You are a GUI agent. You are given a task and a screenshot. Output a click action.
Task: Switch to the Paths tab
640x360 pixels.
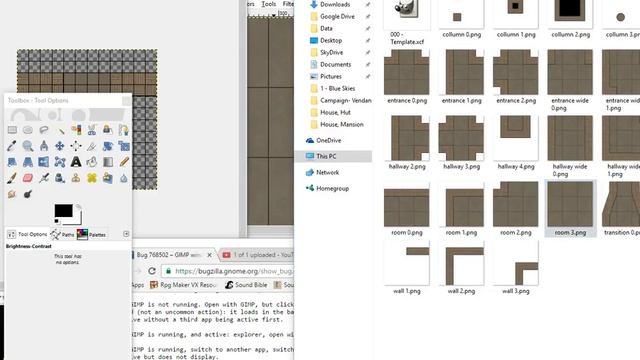[62, 234]
